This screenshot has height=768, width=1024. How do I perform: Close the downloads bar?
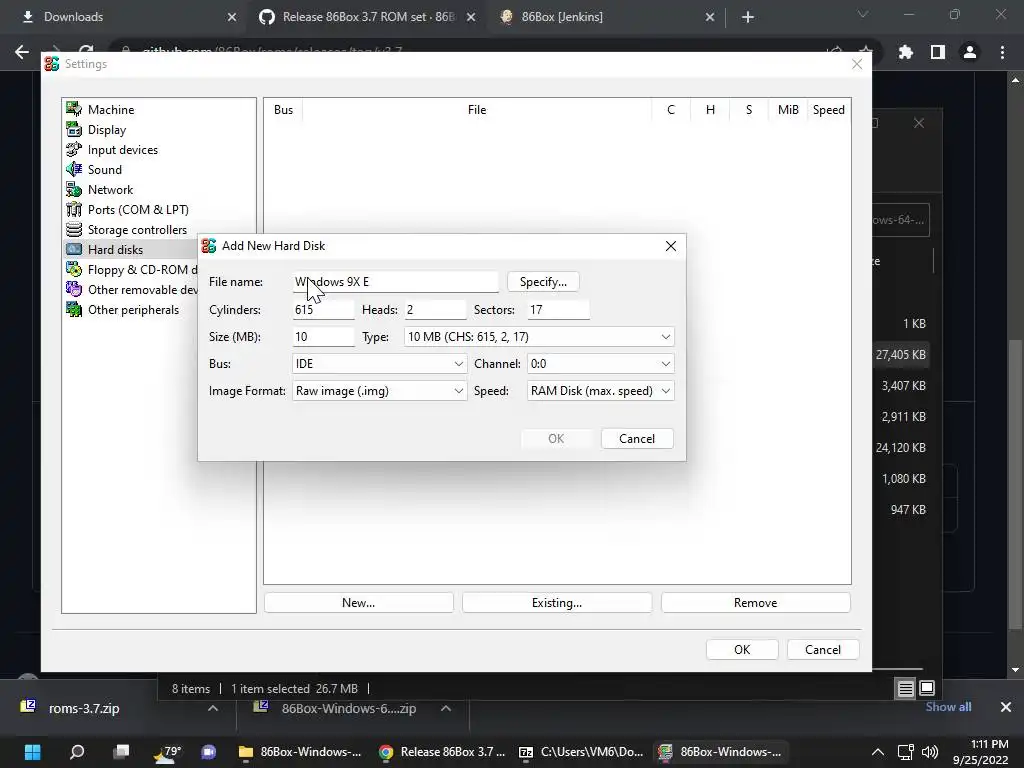(x=1006, y=707)
